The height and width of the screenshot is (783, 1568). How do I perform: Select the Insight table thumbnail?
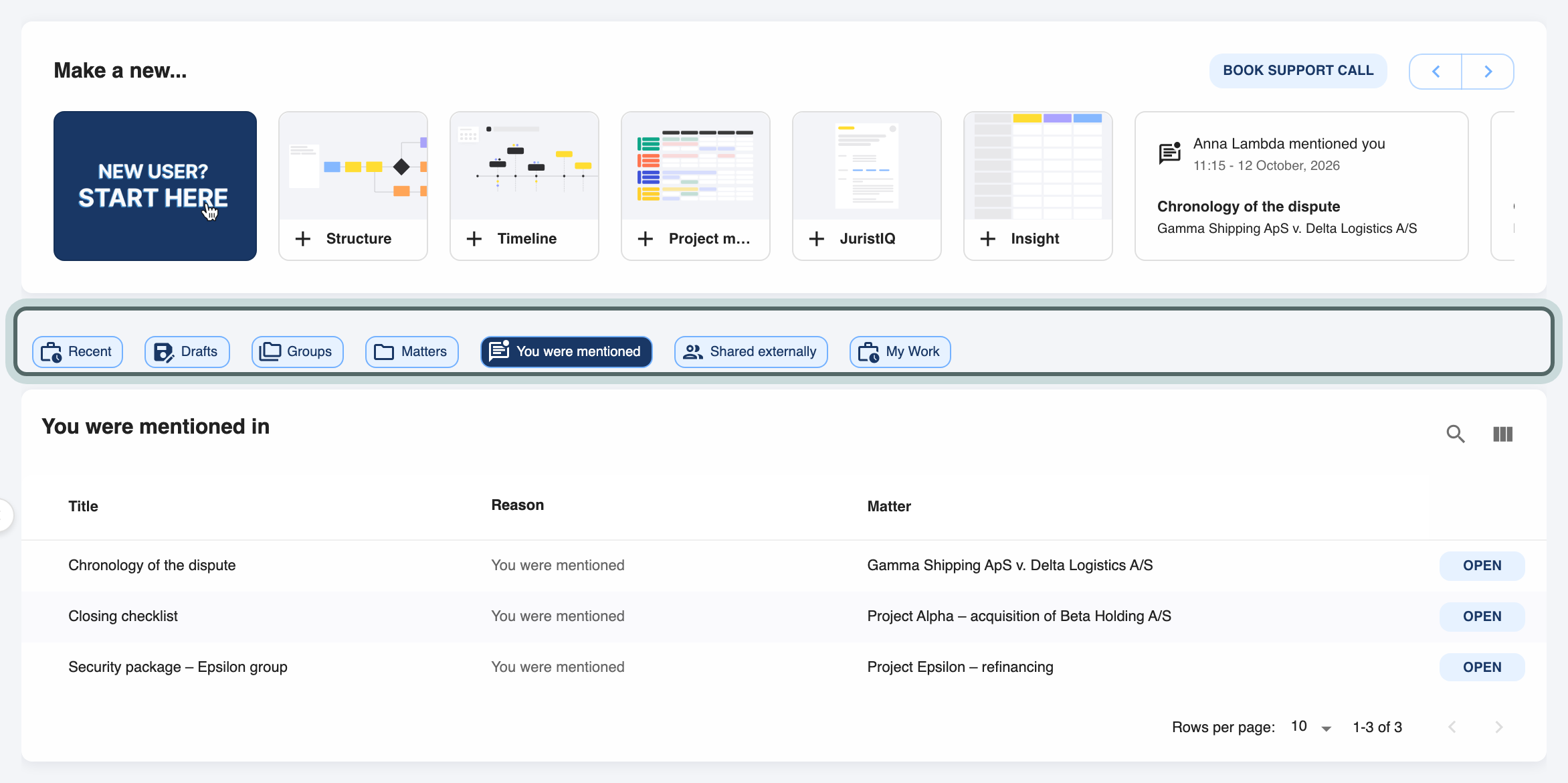[1038, 166]
